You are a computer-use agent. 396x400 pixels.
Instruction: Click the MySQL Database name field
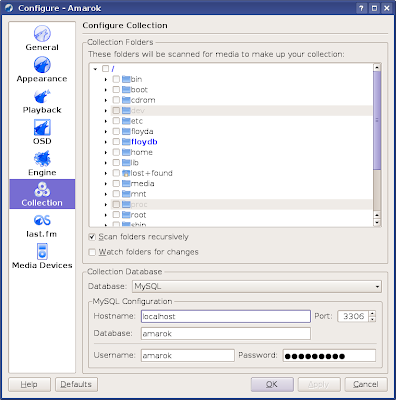226,334
